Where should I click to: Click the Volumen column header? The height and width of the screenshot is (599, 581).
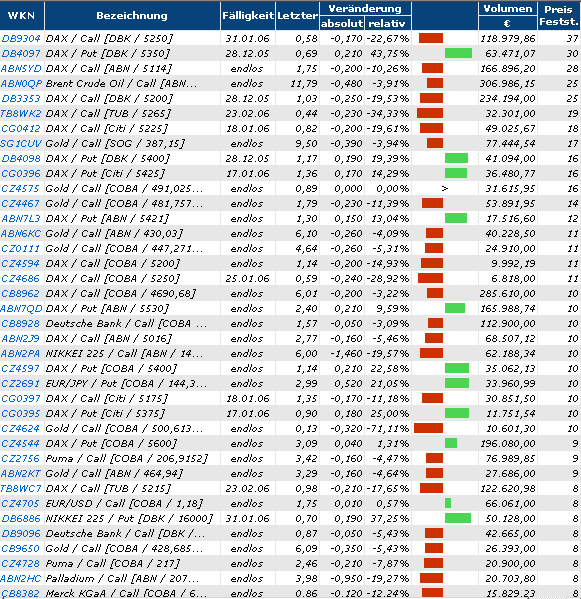coord(508,8)
